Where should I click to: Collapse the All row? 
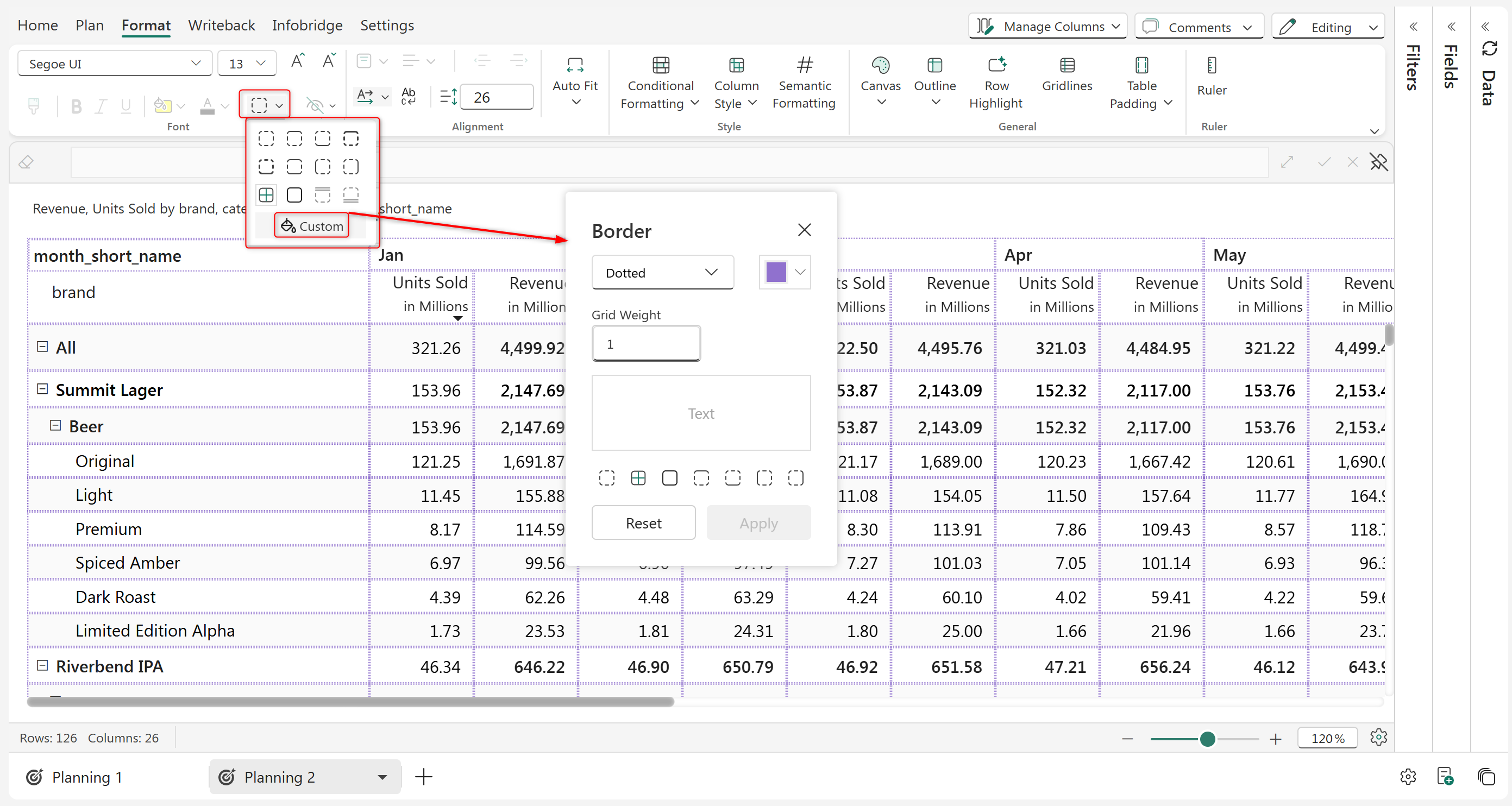click(42, 347)
